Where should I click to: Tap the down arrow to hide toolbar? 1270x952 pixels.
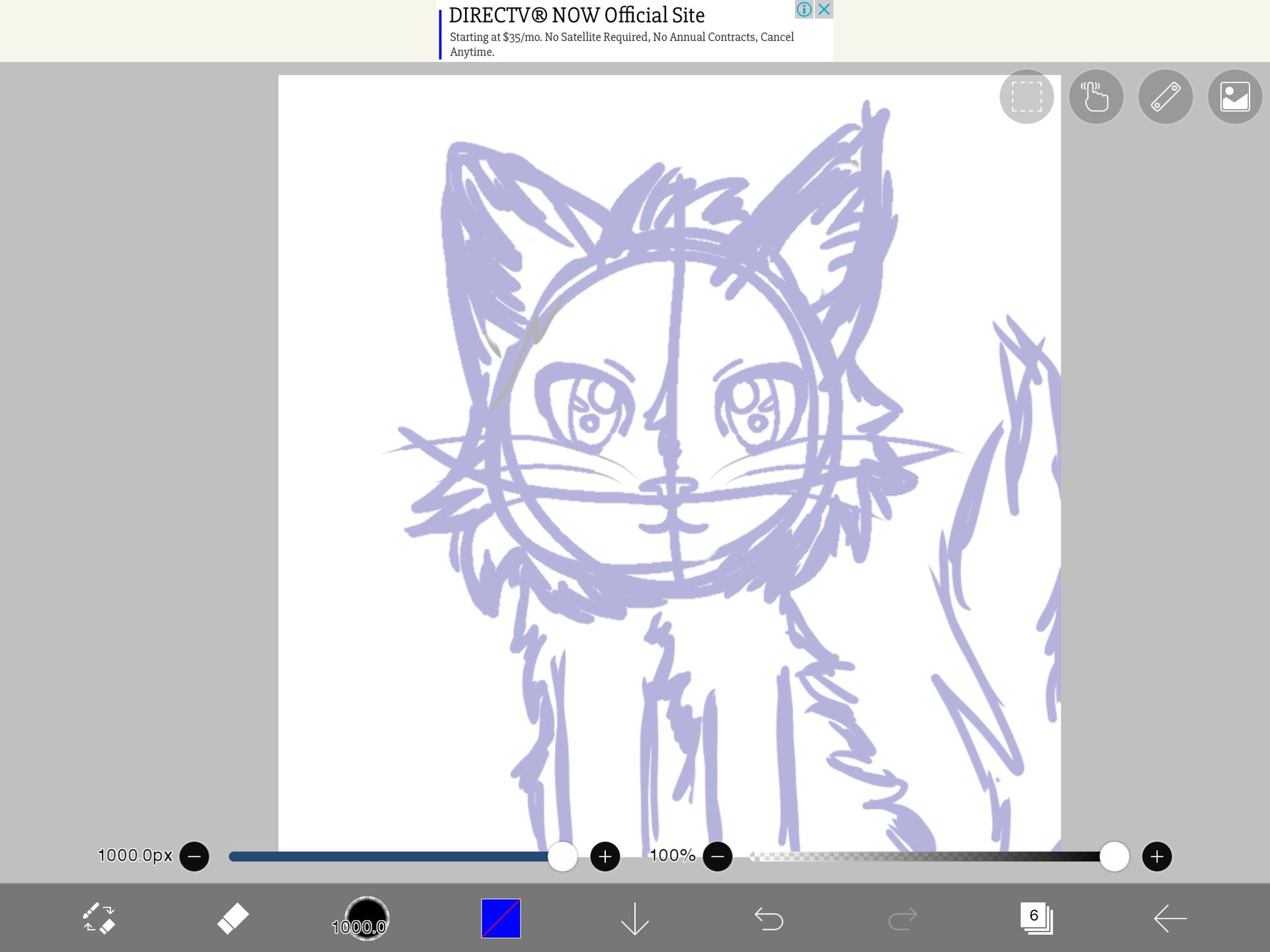pyautogui.click(x=635, y=918)
